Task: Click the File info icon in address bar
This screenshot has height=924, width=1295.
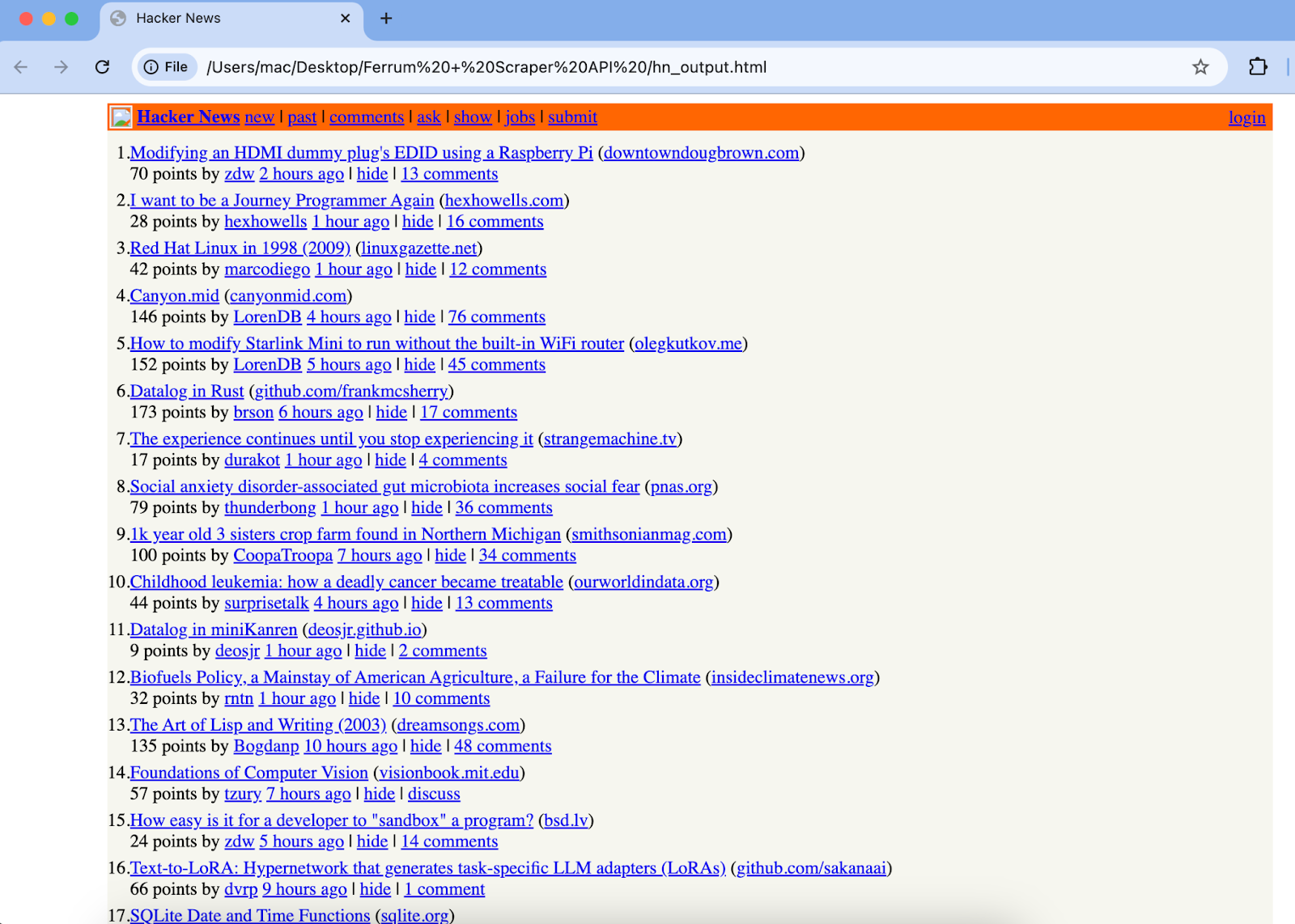Action: pos(166,67)
